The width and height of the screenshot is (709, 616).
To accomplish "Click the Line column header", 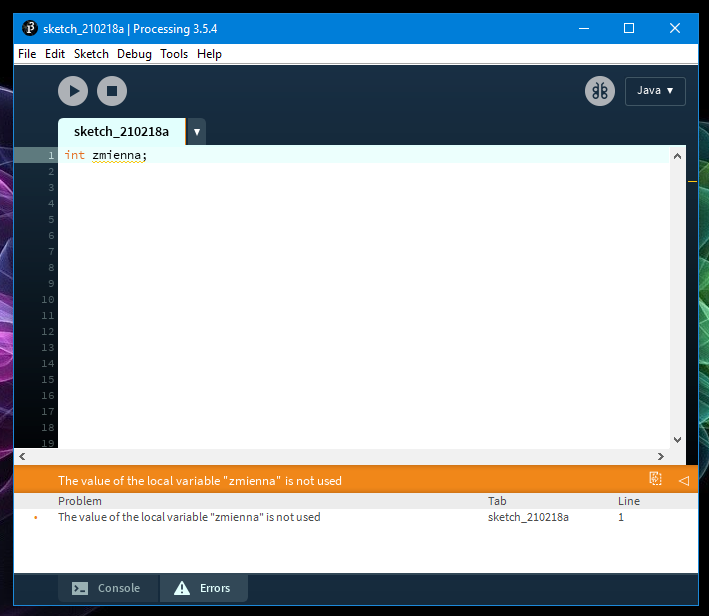I will (x=629, y=501).
